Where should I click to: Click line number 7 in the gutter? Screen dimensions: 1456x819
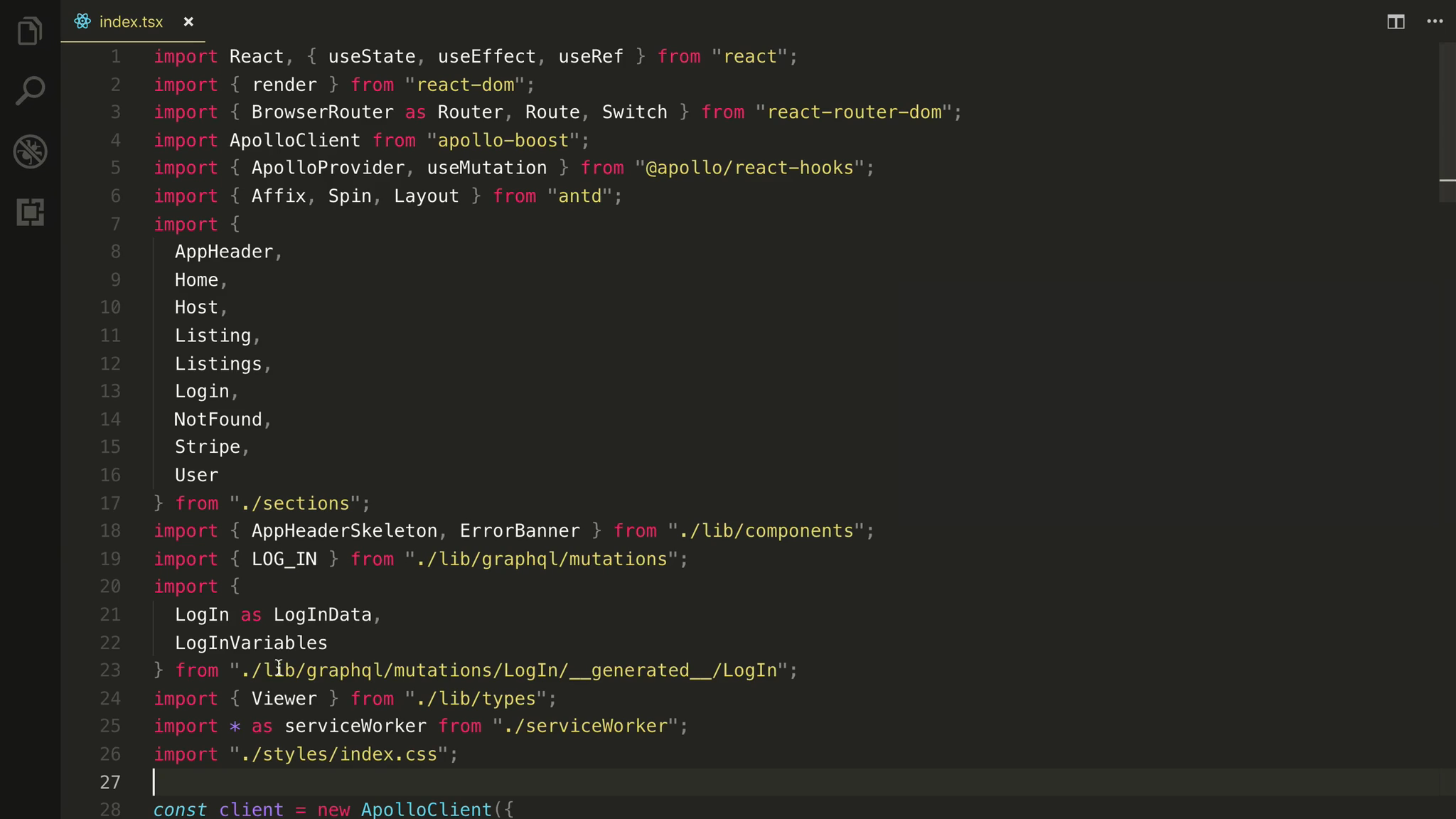pos(115,225)
